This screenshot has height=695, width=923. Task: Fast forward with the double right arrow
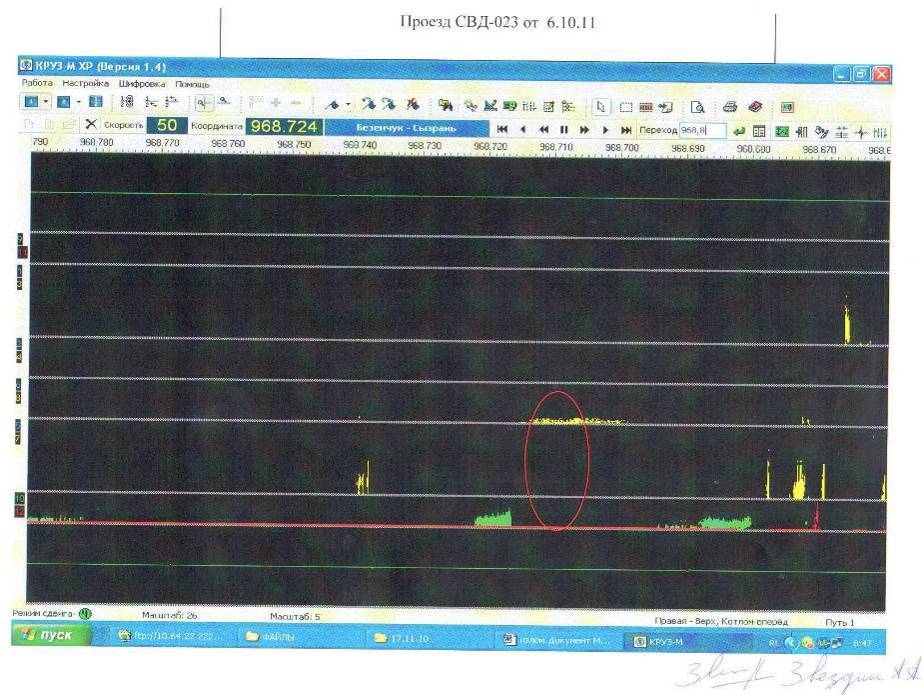[585, 130]
